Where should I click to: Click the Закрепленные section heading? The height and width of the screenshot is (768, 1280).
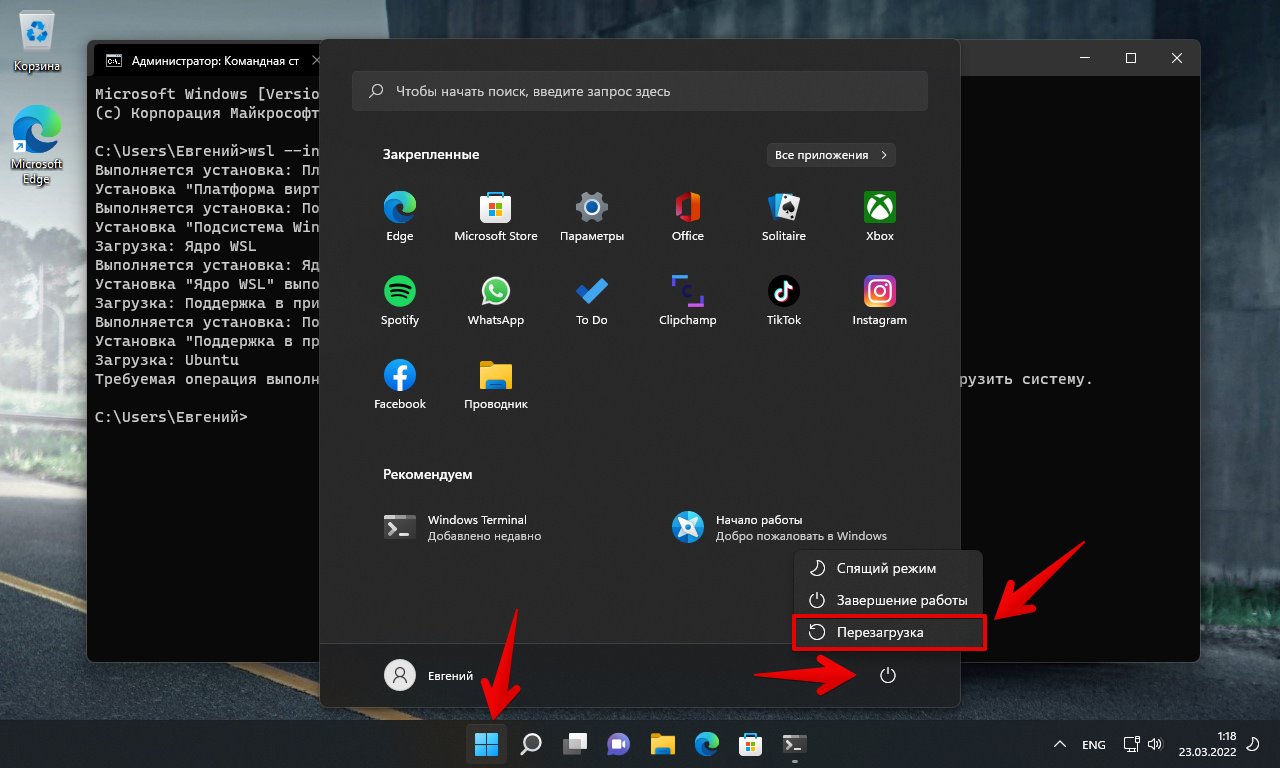click(x=431, y=155)
